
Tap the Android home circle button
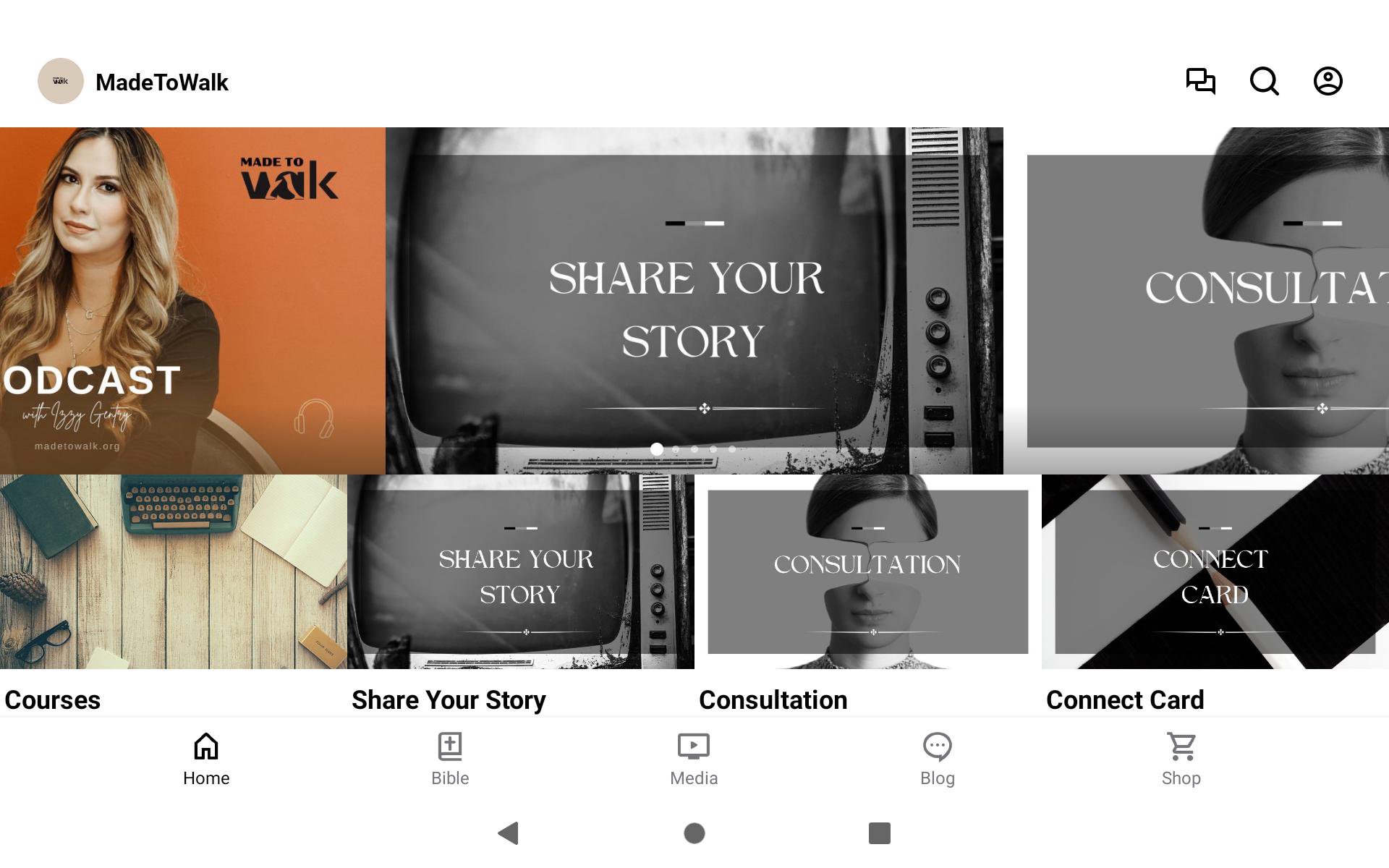[694, 833]
